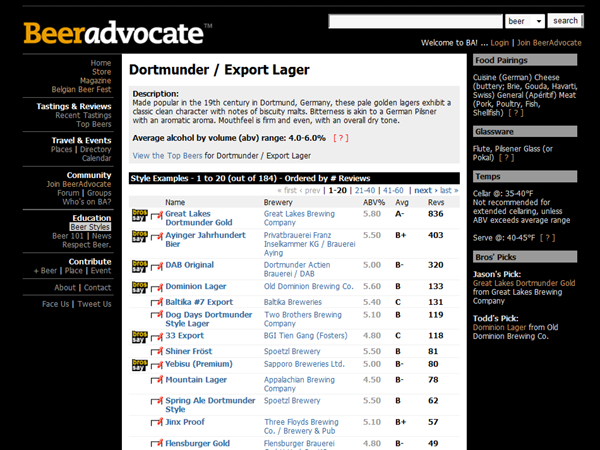
Task: Click the bros say icon for Ayinger Jahrhundert Bier
Action: tap(140, 236)
